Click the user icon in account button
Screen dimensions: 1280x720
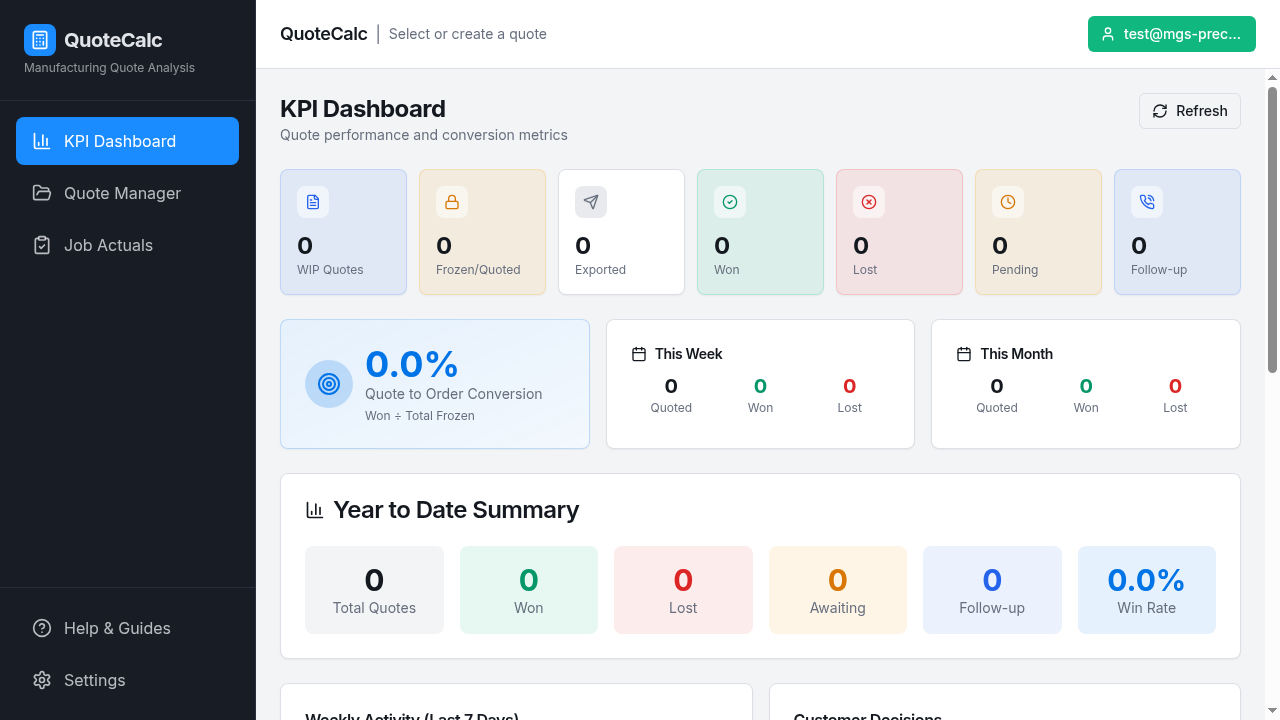point(1108,34)
